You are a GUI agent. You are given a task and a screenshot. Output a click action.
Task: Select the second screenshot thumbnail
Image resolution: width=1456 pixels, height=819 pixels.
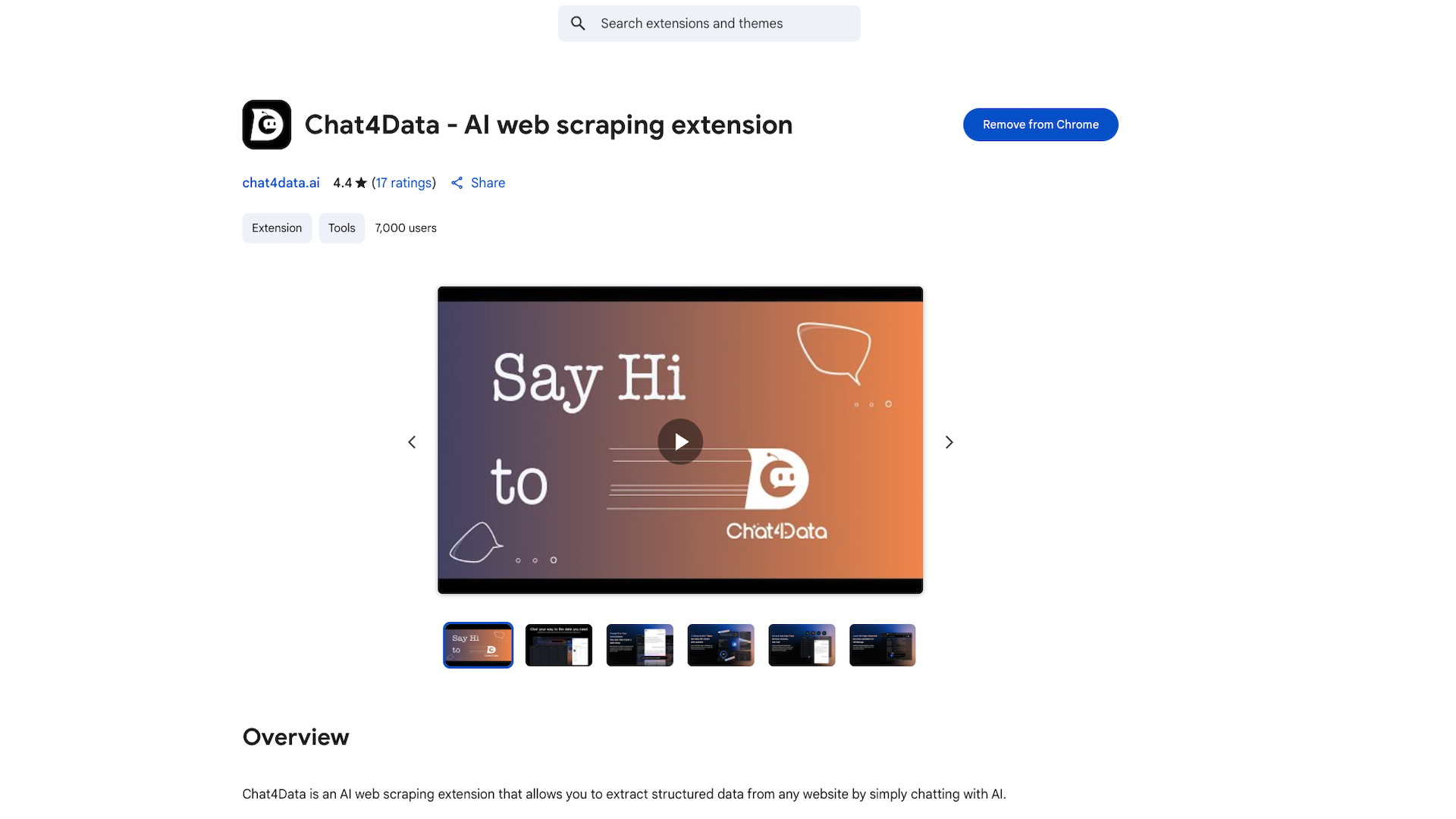559,645
